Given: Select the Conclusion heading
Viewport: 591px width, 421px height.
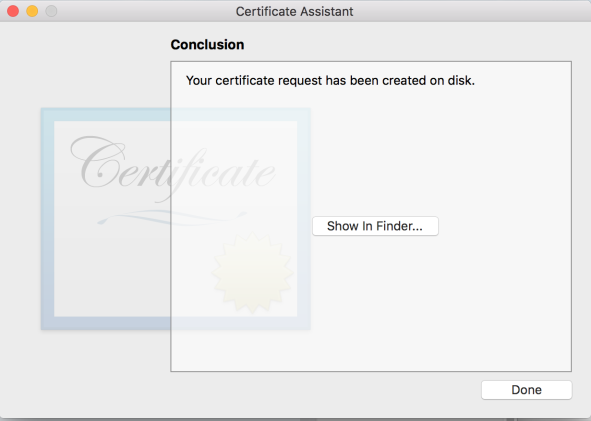Looking at the screenshot, I should 207,44.
